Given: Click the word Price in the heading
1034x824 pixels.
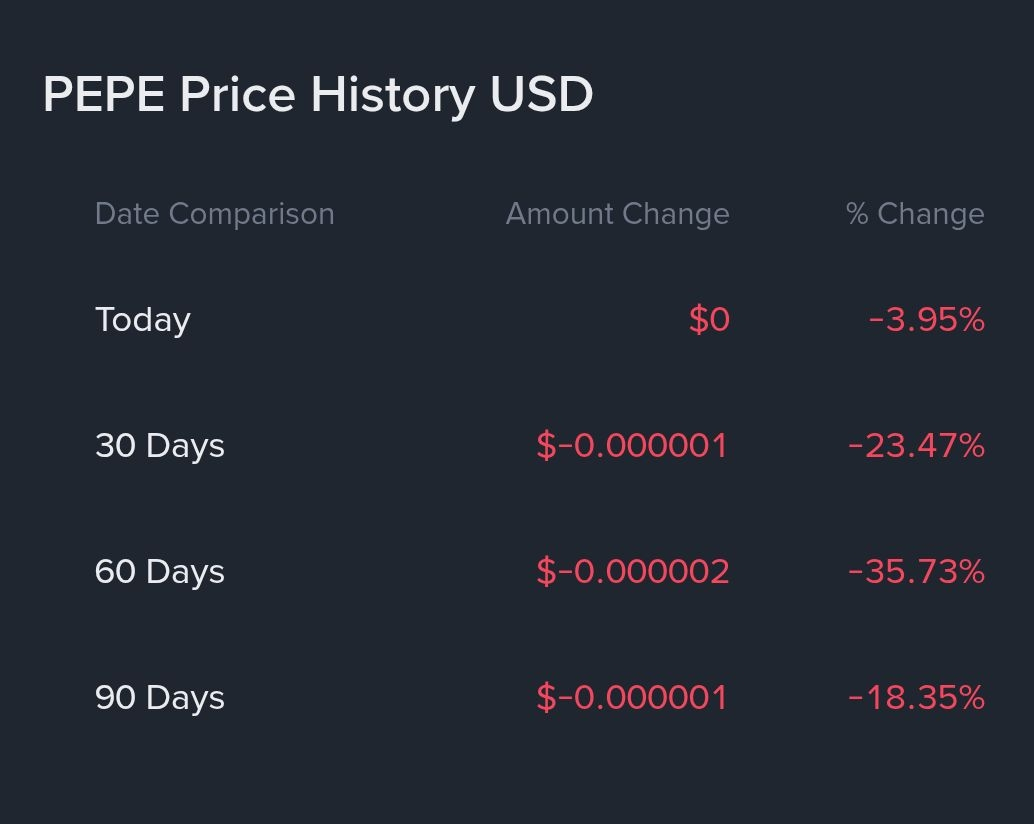Looking at the screenshot, I should coord(237,95).
